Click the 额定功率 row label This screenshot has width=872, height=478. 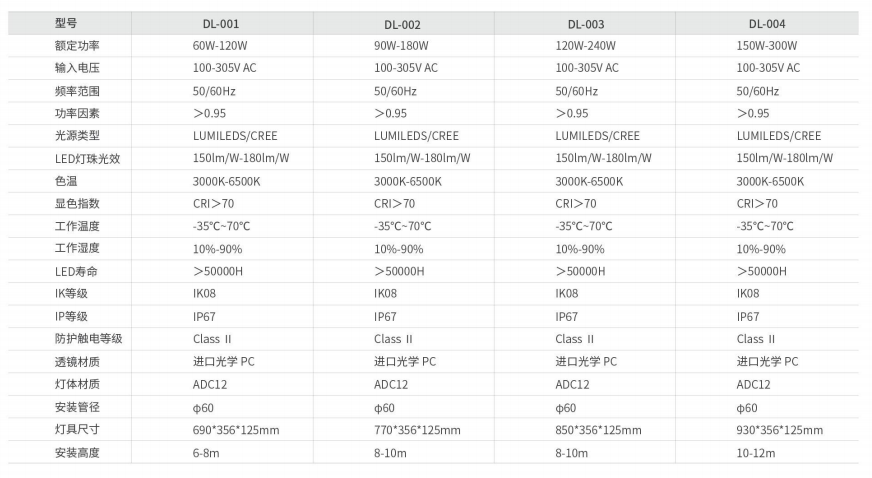(x=77, y=46)
